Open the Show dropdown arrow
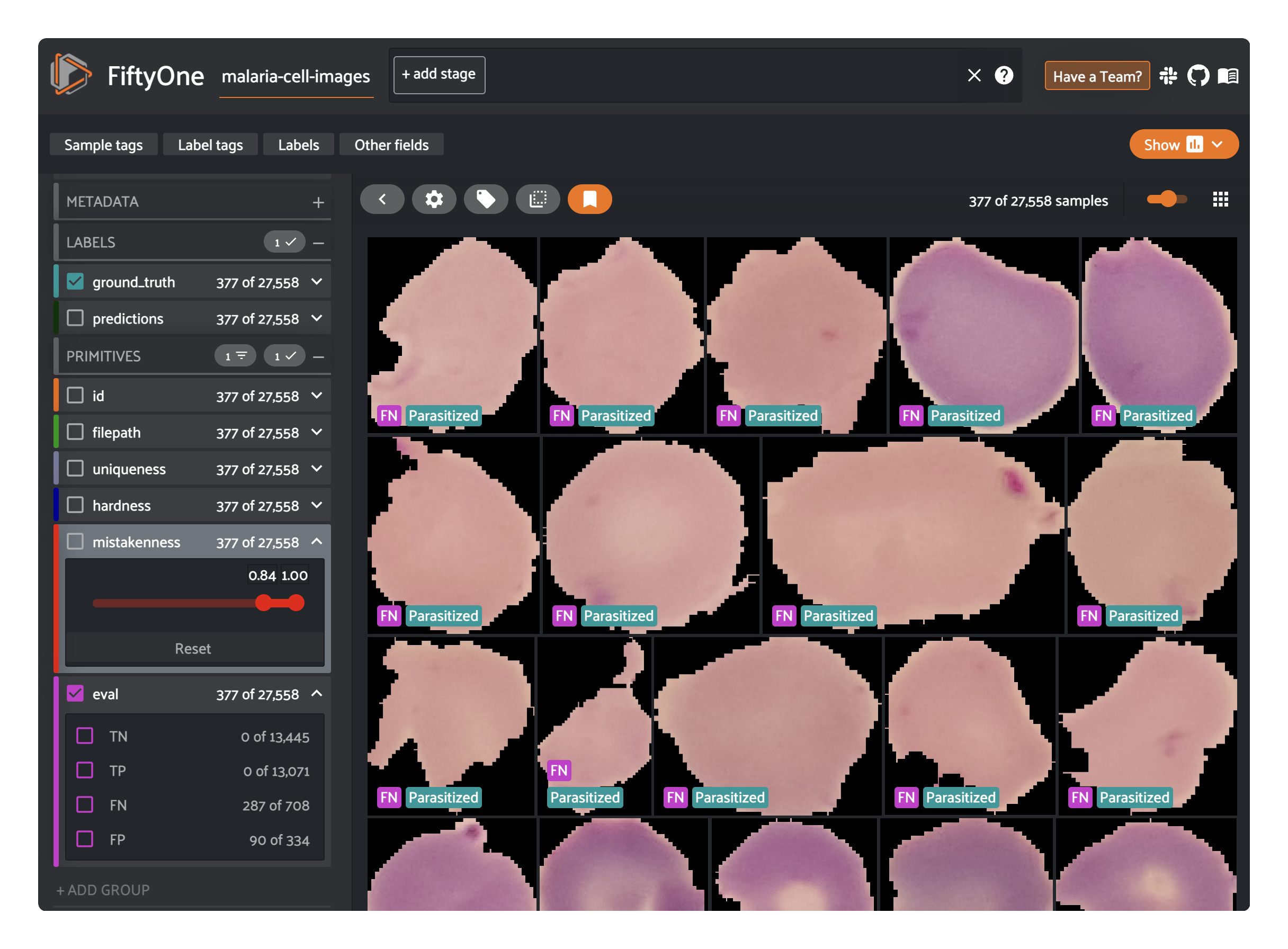1288x949 pixels. (1218, 144)
